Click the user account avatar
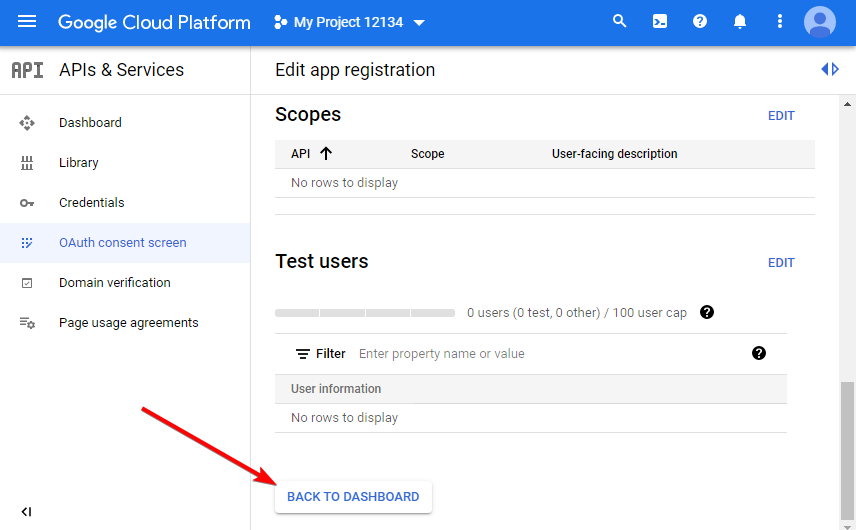 pos(820,22)
